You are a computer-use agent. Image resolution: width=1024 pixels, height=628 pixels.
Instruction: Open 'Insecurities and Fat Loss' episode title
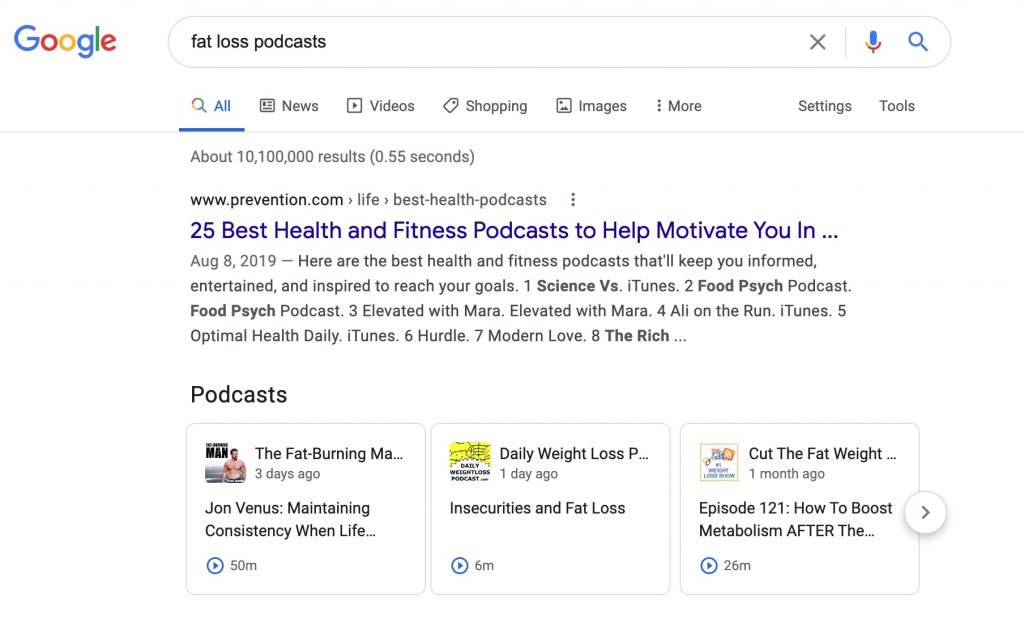point(537,508)
